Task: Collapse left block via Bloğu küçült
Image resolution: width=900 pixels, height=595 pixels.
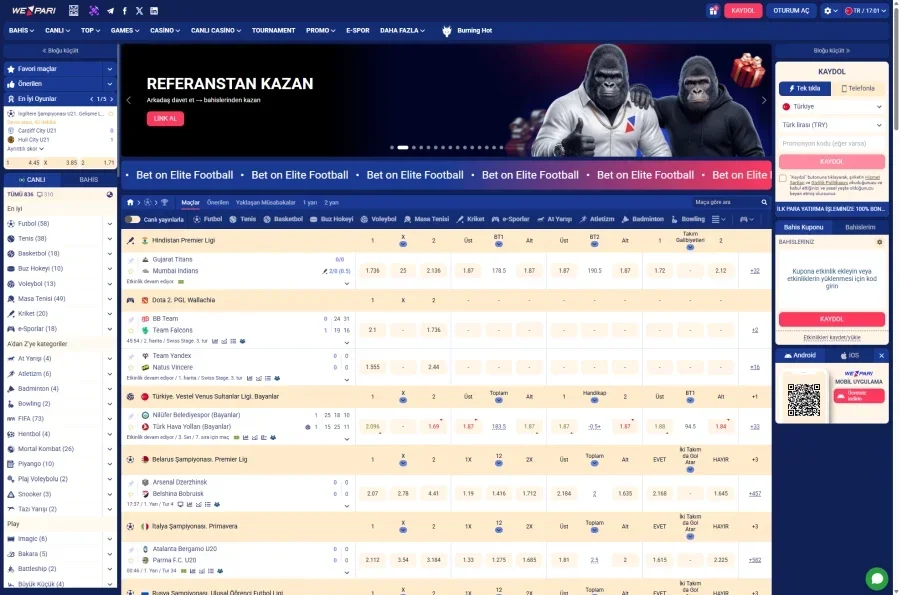Action: (60, 50)
